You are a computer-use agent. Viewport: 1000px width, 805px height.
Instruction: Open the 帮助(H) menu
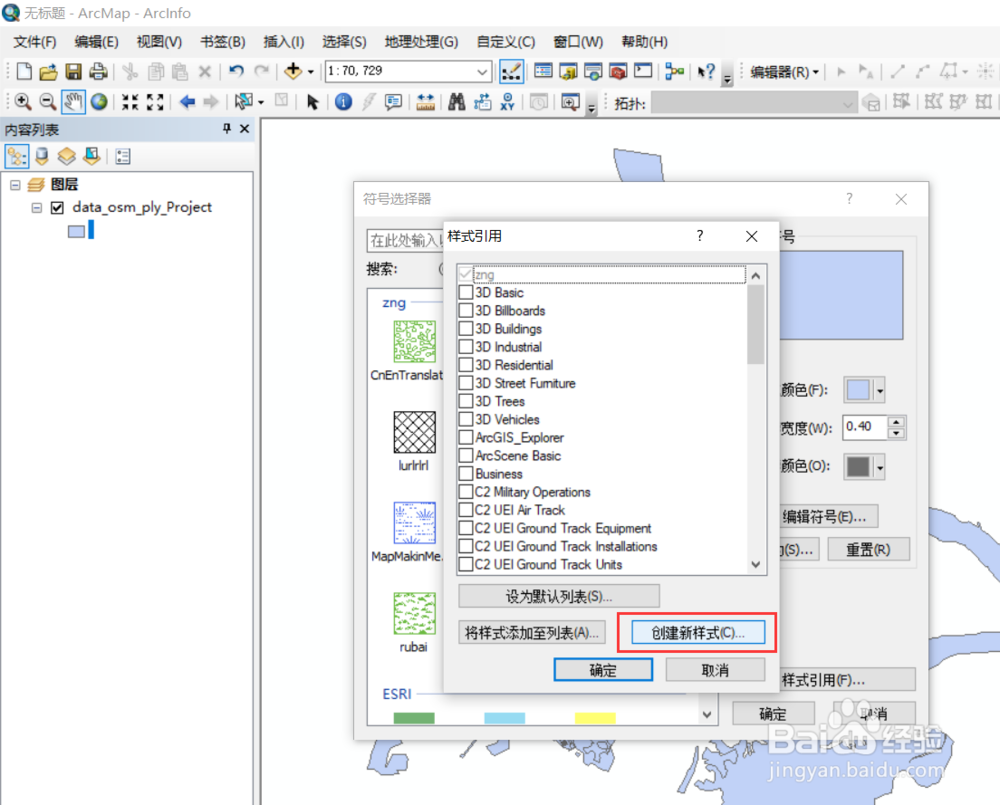pos(644,42)
